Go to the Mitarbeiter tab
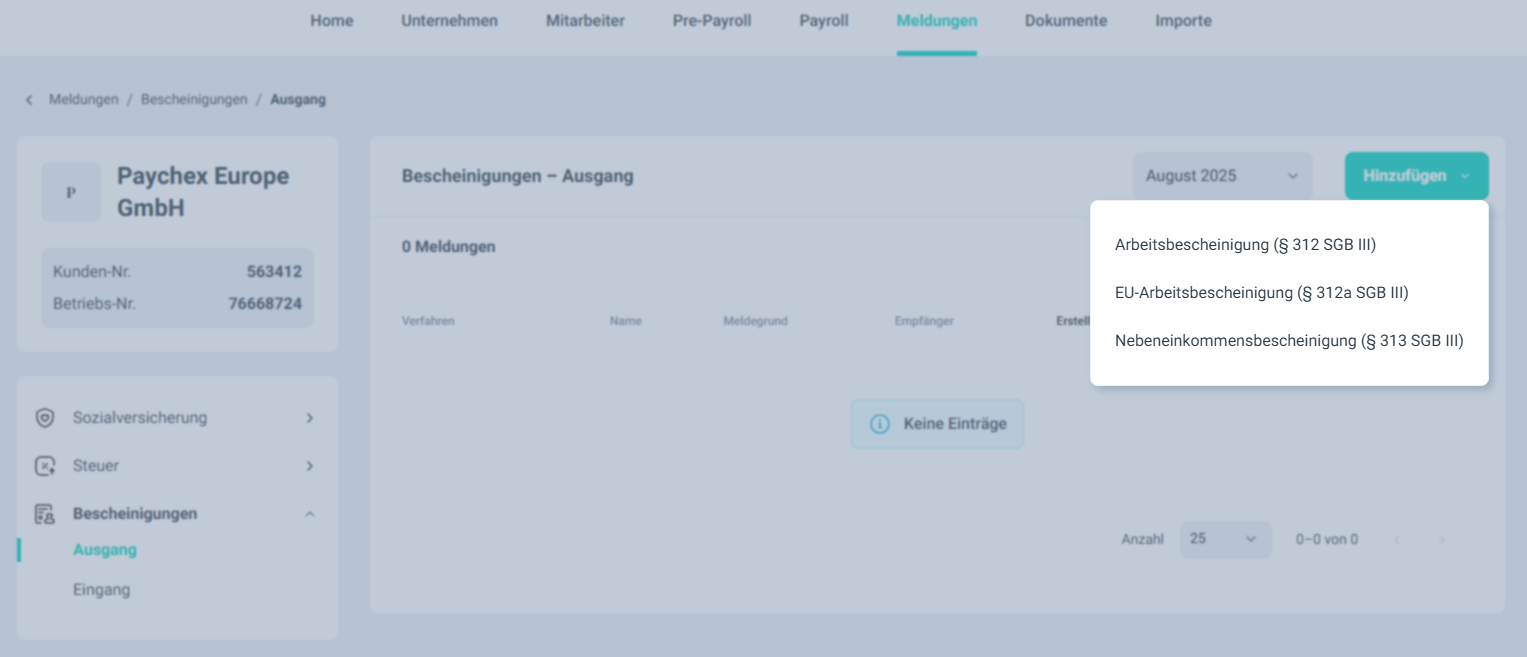Image resolution: width=1527 pixels, height=657 pixels. (x=585, y=21)
